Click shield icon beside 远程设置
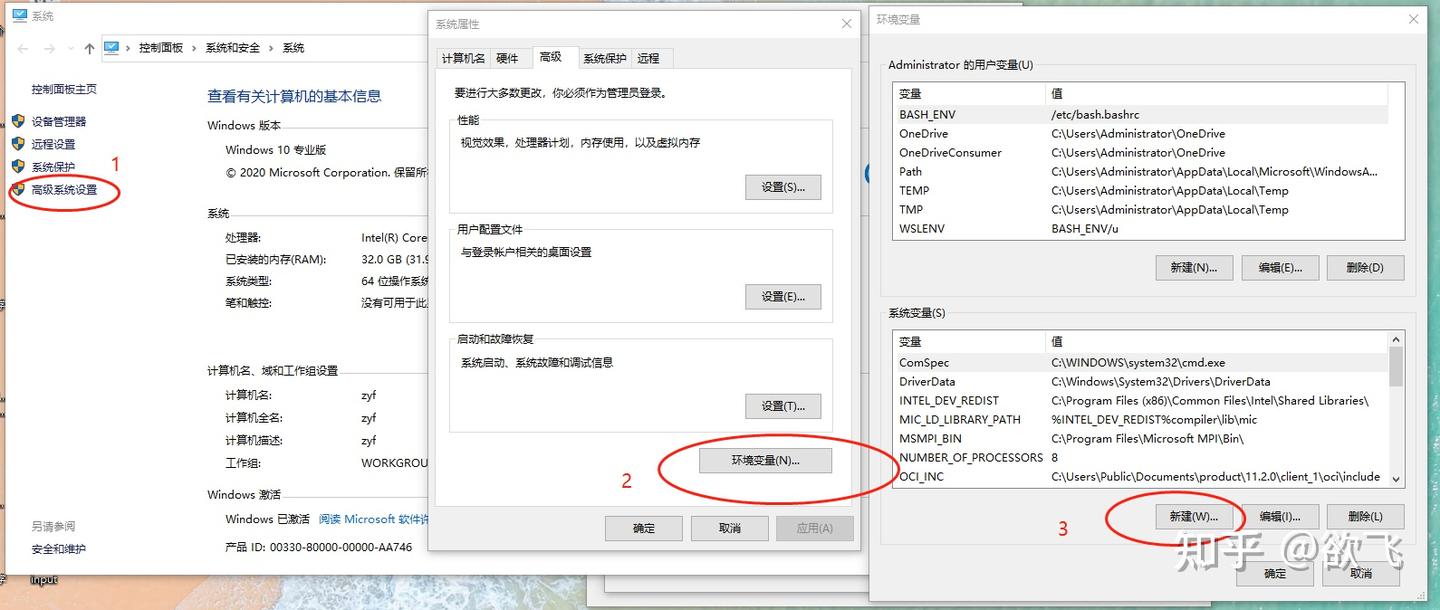Viewport: 1440px width, 610px height. [18, 144]
